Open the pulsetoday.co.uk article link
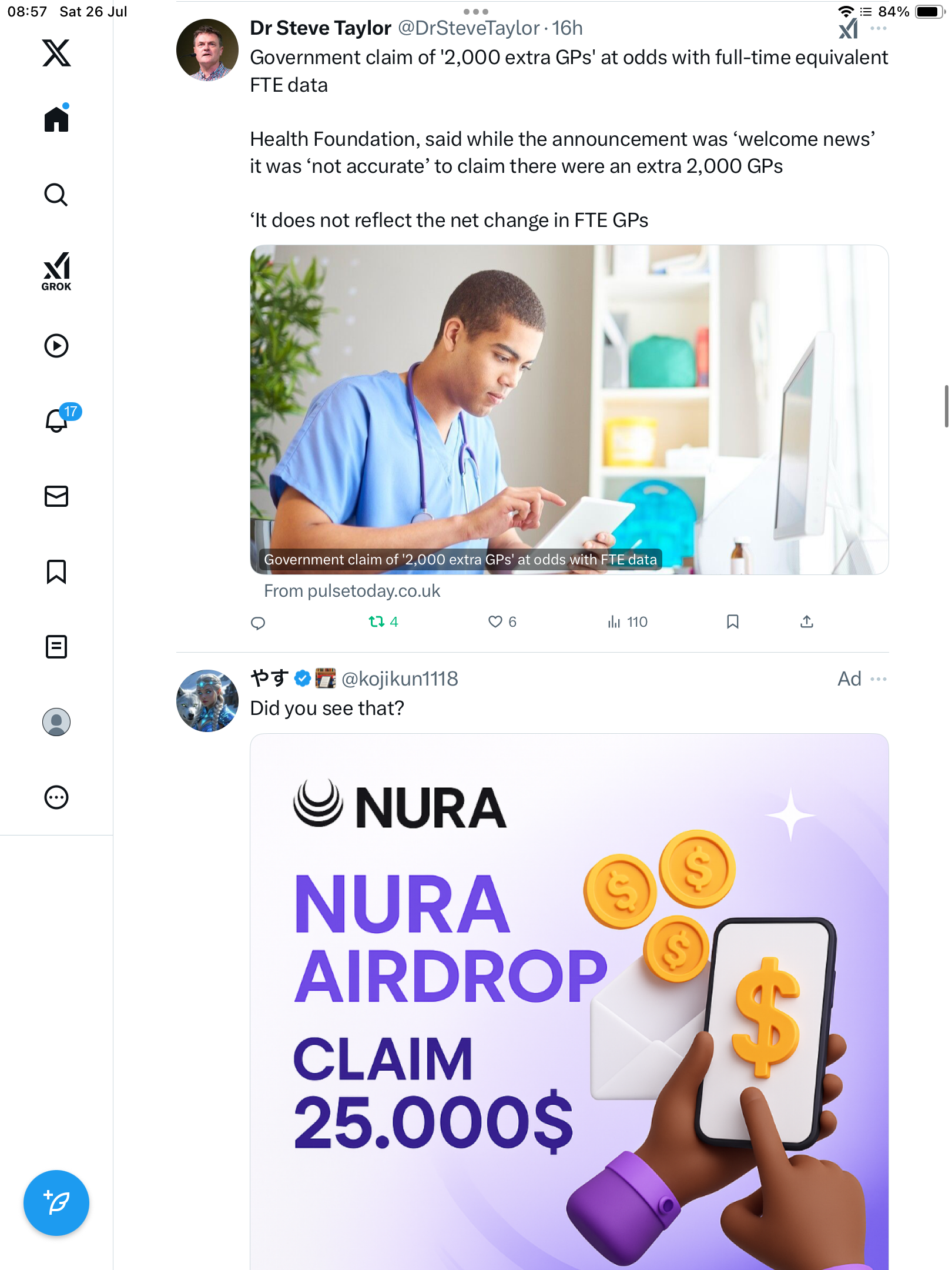952x1270 pixels. coord(569,410)
